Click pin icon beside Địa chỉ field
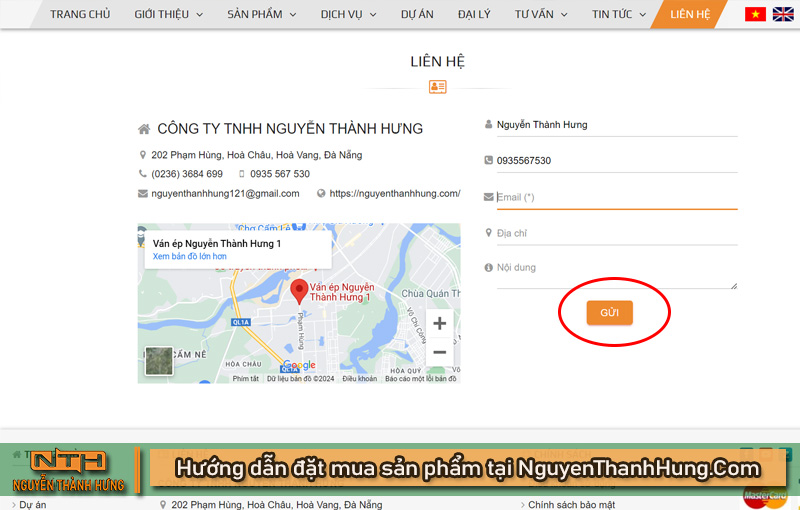800x510 pixels. click(488, 233)
